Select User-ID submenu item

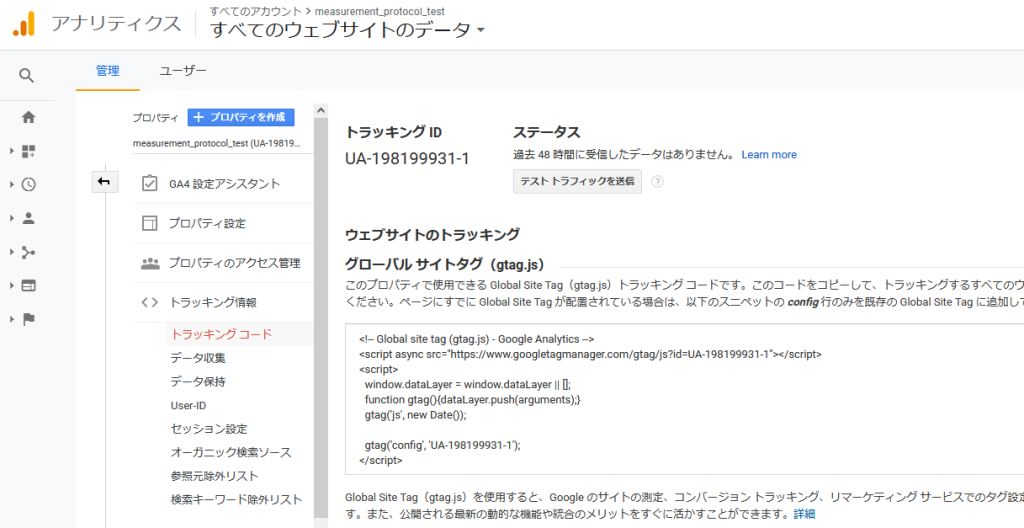point(188,405)
